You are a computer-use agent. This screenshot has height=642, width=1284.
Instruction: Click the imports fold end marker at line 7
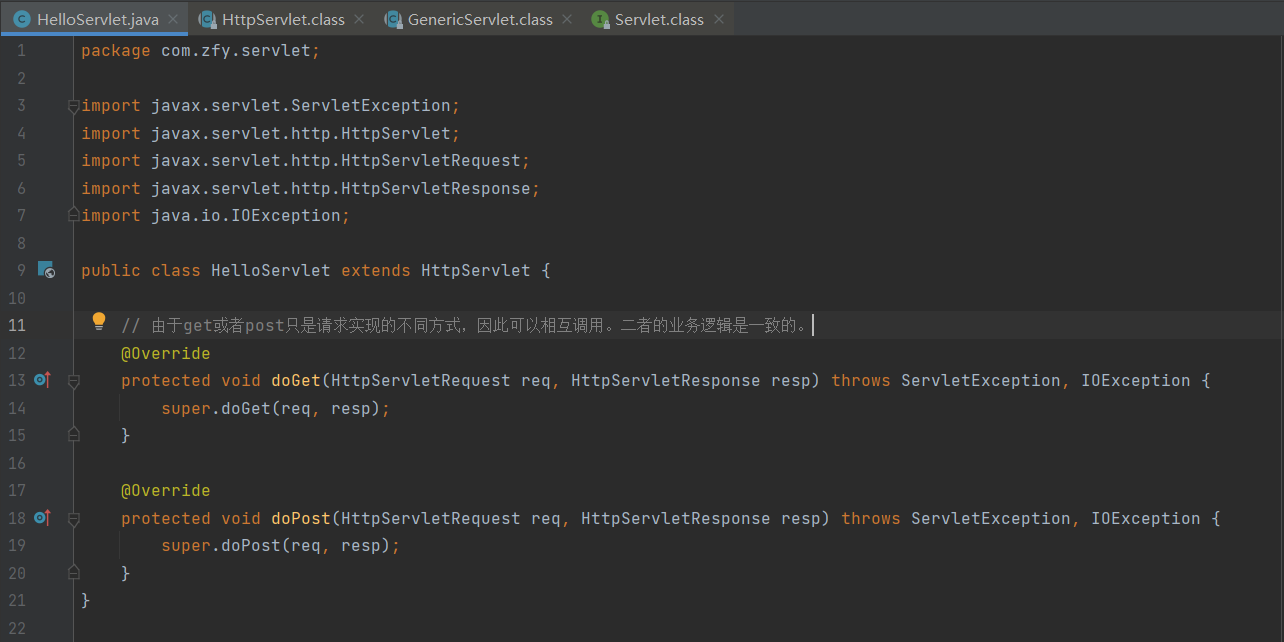click(x=73, y=215)
